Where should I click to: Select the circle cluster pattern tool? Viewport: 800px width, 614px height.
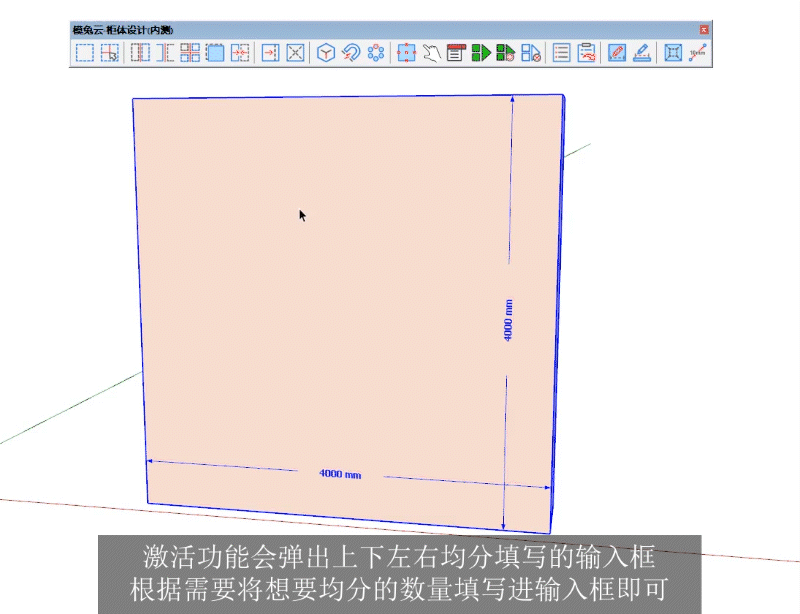click(x=378, y=53)
